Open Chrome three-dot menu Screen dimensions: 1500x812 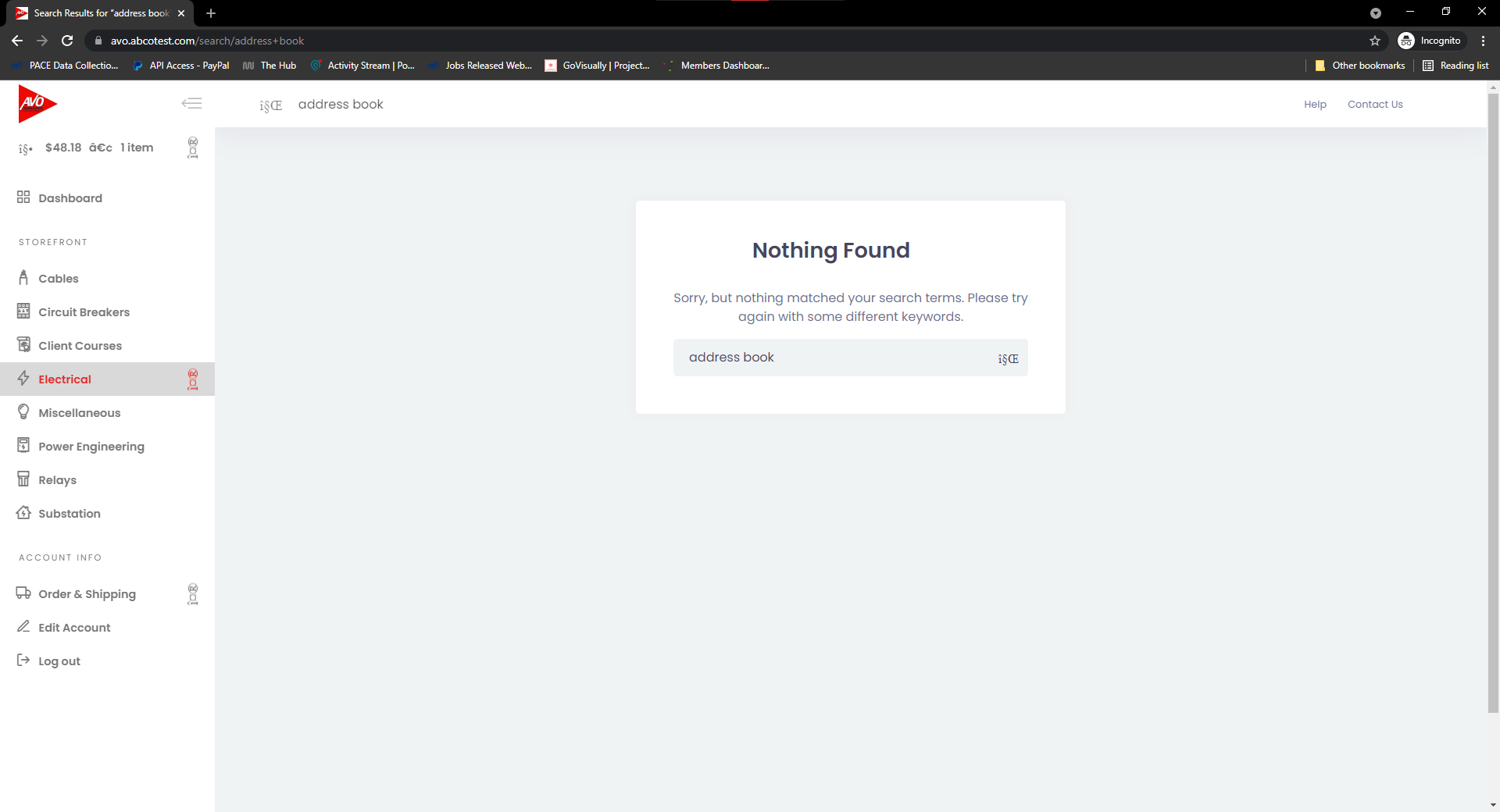1483,41
